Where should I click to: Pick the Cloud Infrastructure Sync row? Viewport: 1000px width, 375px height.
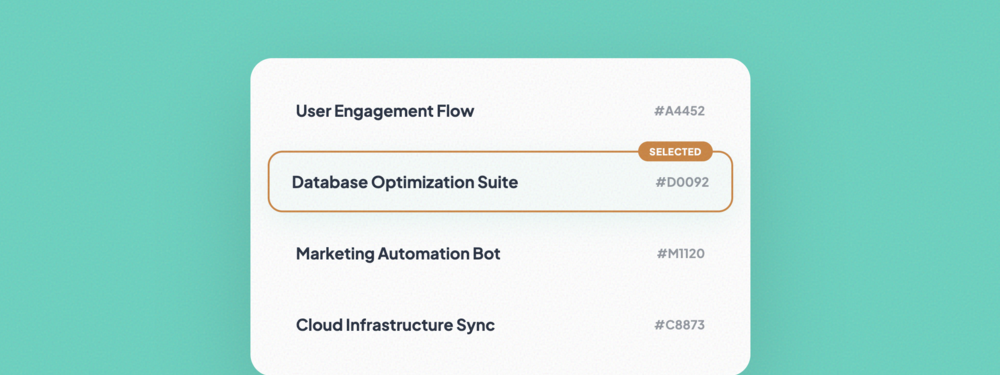pyautogui.click(x=500, y=325)
